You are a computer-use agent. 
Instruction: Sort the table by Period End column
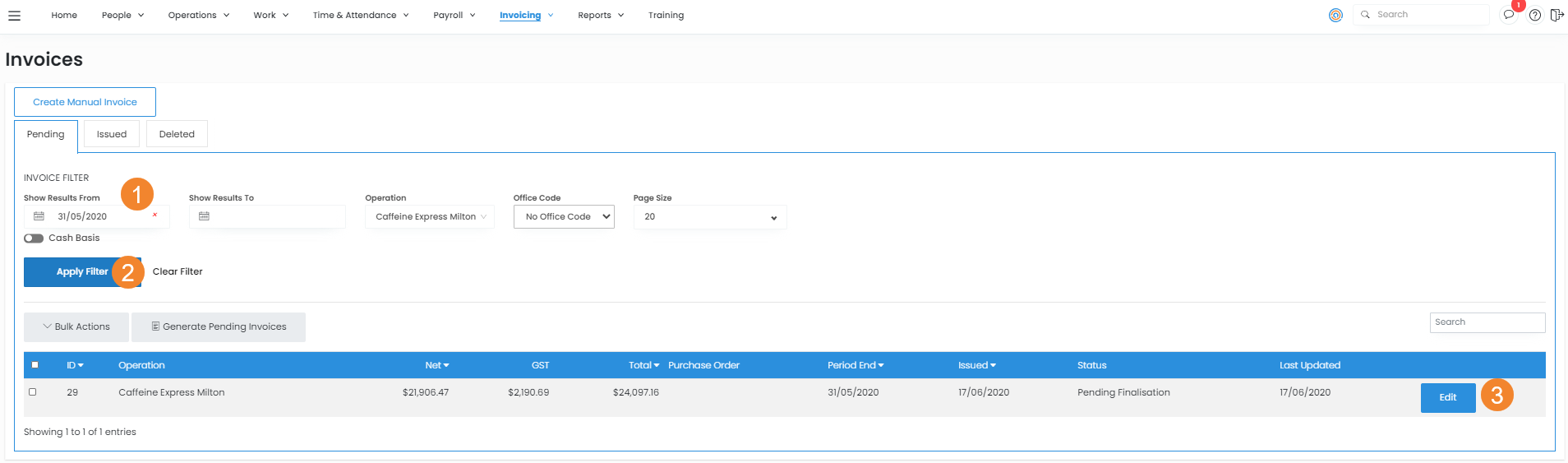coord(855,365)
